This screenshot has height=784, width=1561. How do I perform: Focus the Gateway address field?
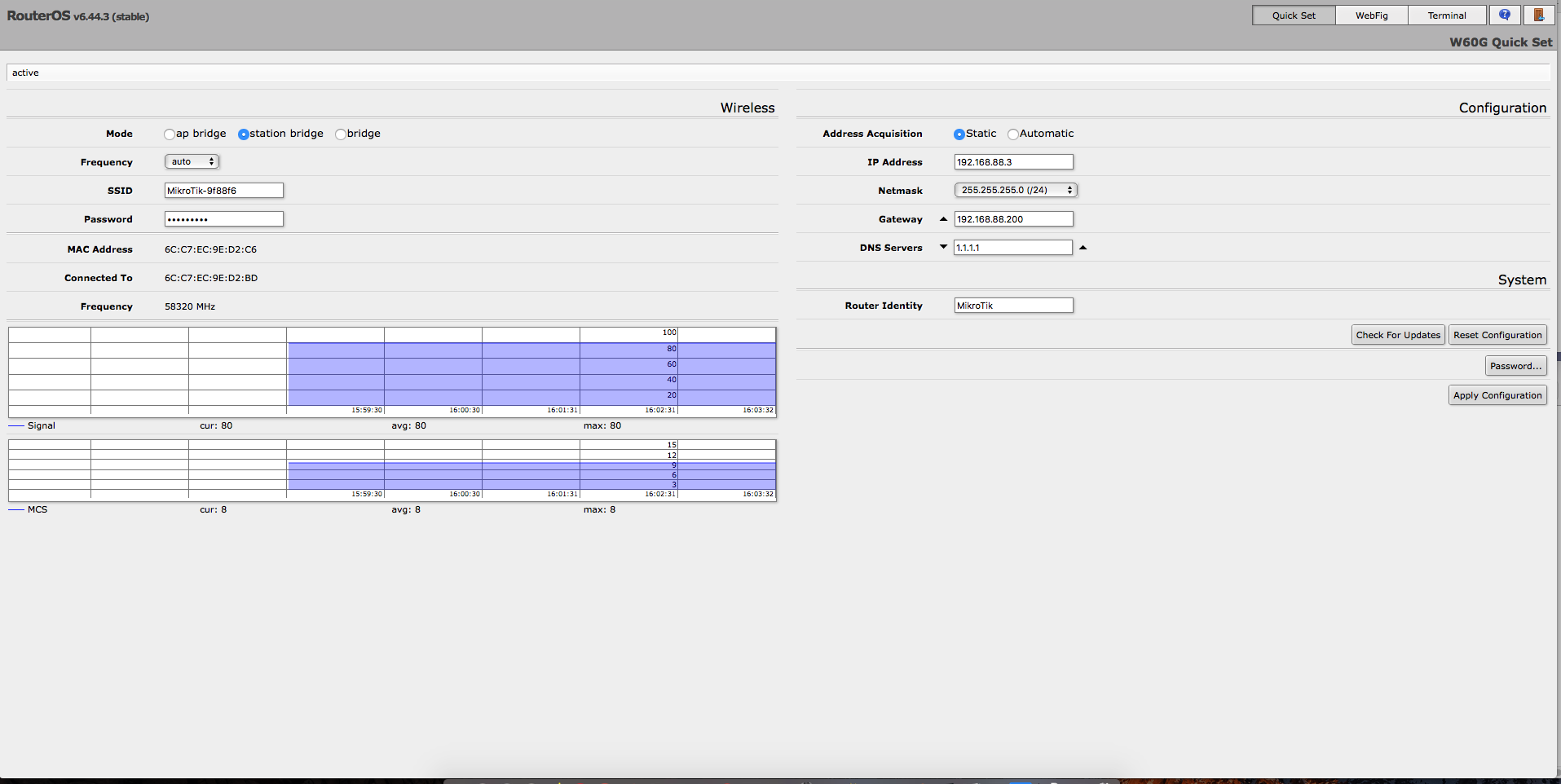point(1013,219)
